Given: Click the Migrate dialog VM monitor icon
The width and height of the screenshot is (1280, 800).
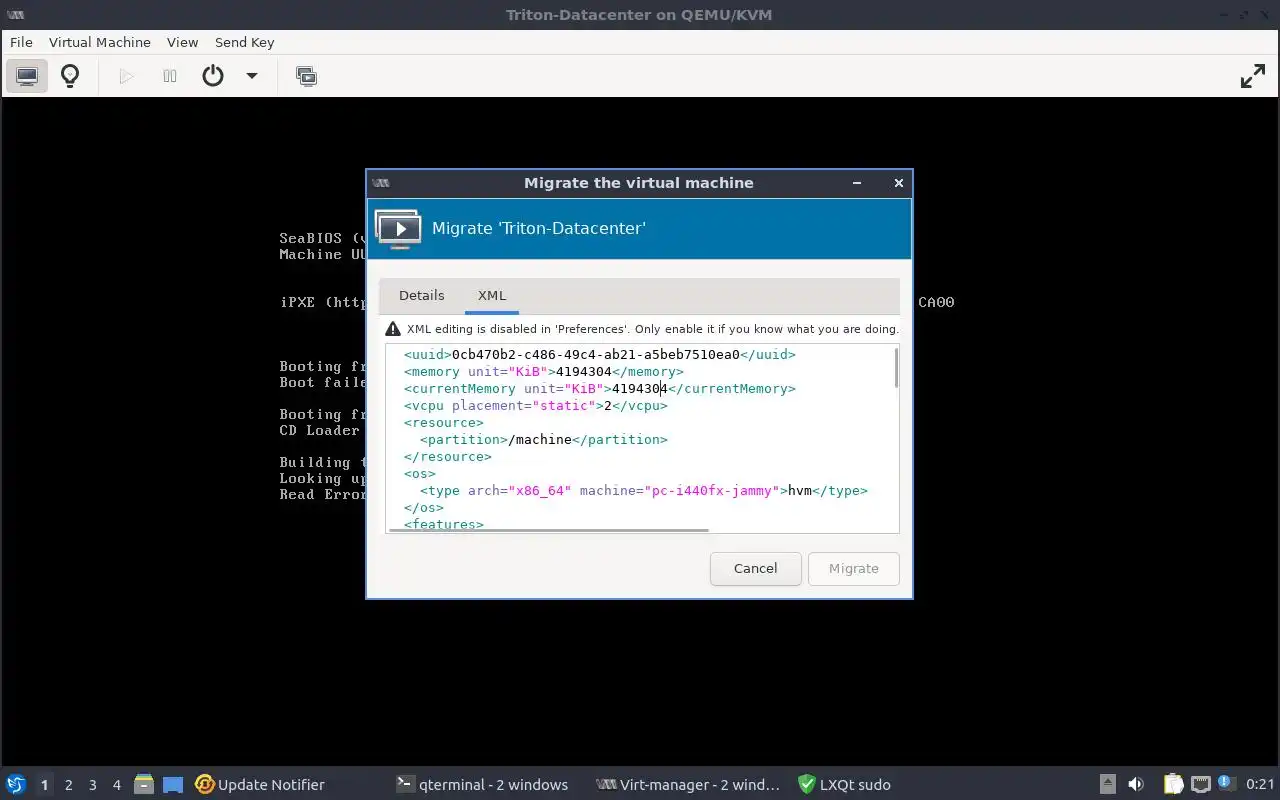Looking at the screenshot, I should (398, 228).
